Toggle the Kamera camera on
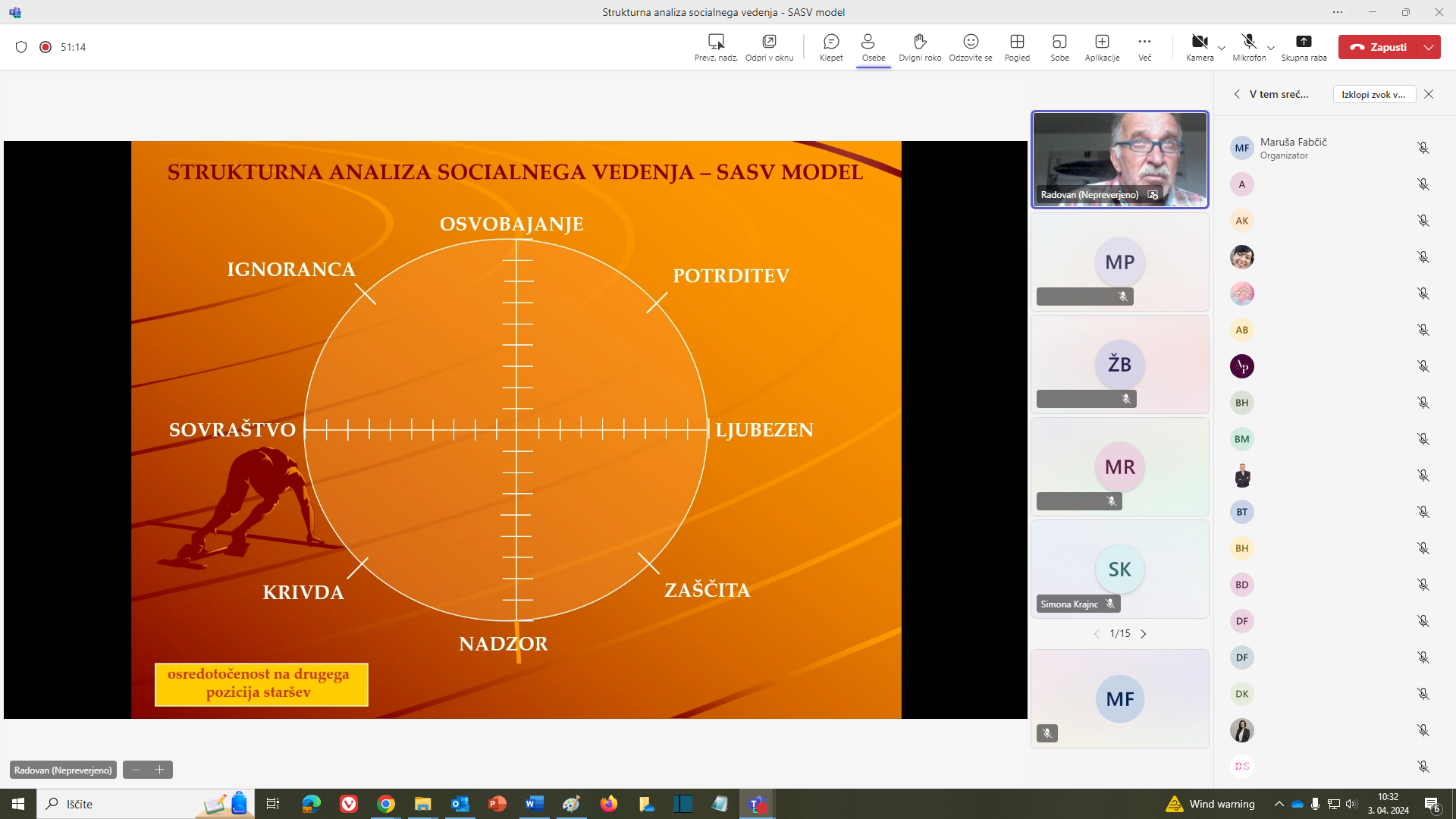Image resolution: width=1456 pixels, height=819 pixels. pyautogui.click(x=1199, y=47)
